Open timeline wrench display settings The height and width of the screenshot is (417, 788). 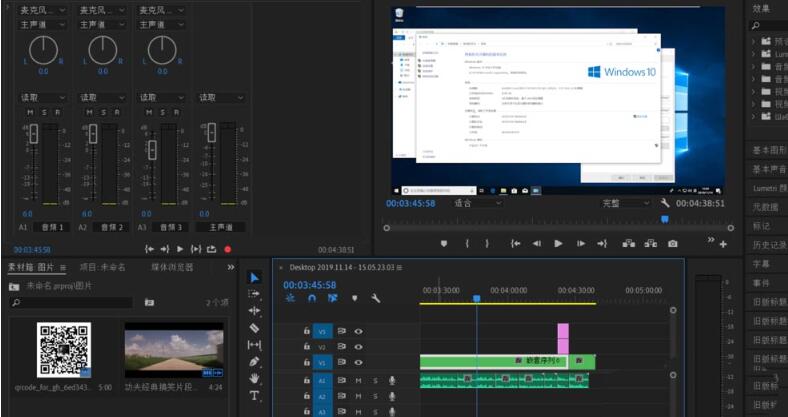(x=376, y=298)
